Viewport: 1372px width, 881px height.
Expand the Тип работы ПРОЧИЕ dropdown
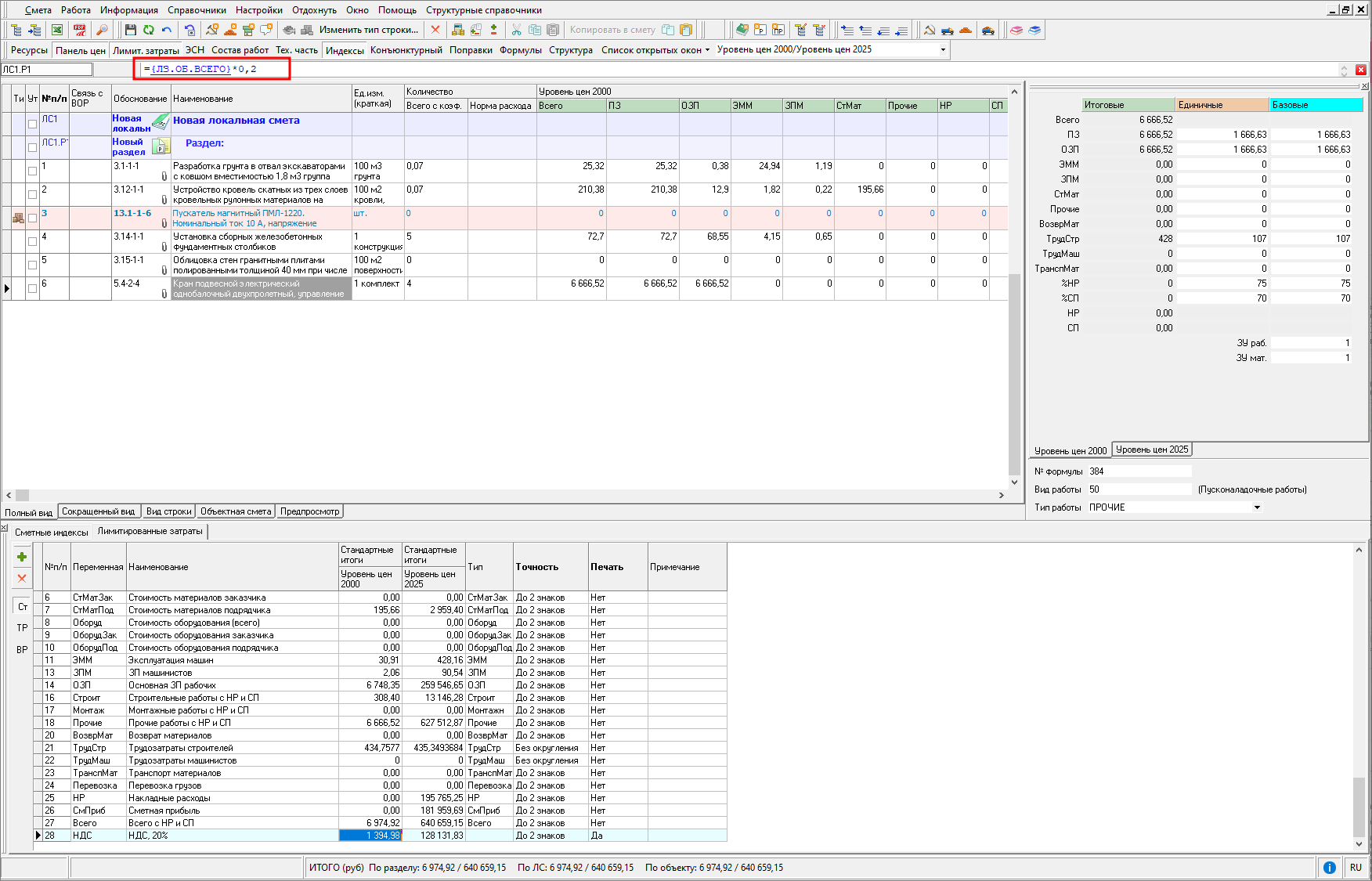pyautogui.click(x=1257, y=507)
